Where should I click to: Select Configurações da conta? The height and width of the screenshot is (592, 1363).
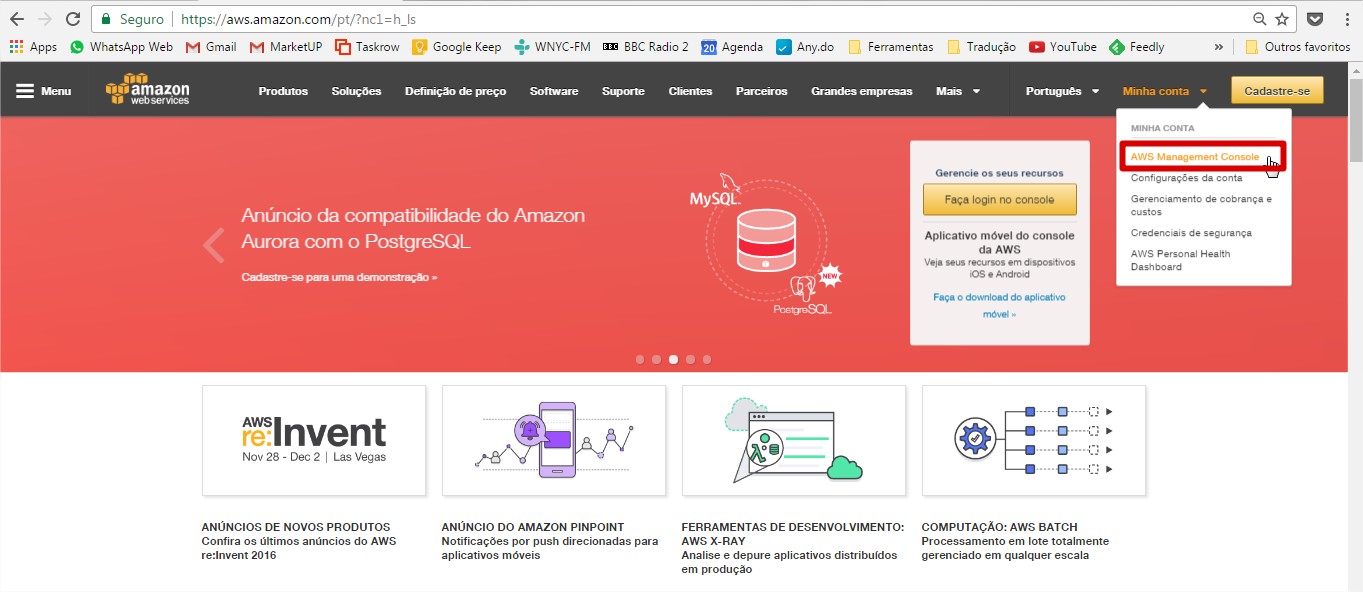[x=1186, y=178]
